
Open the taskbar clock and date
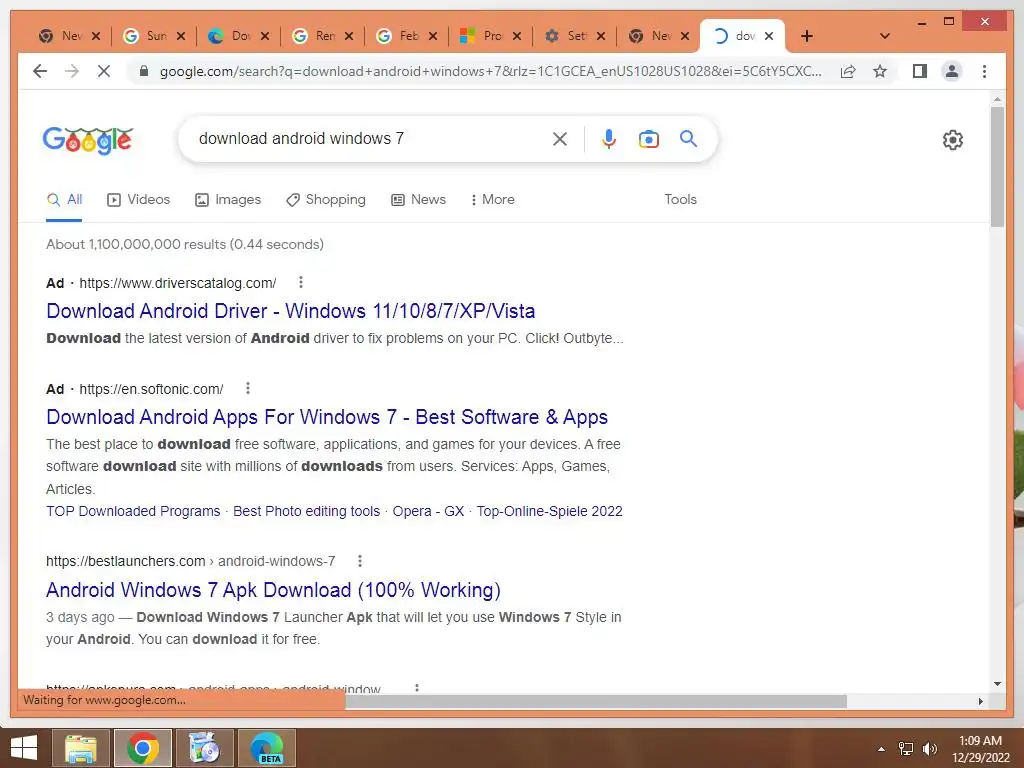[980, 749]
